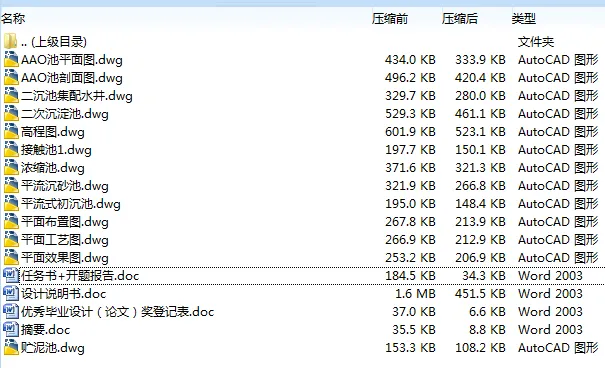Click the 420.4 KB compressed size
605x368 pixels.
click(x=480, y=78)
